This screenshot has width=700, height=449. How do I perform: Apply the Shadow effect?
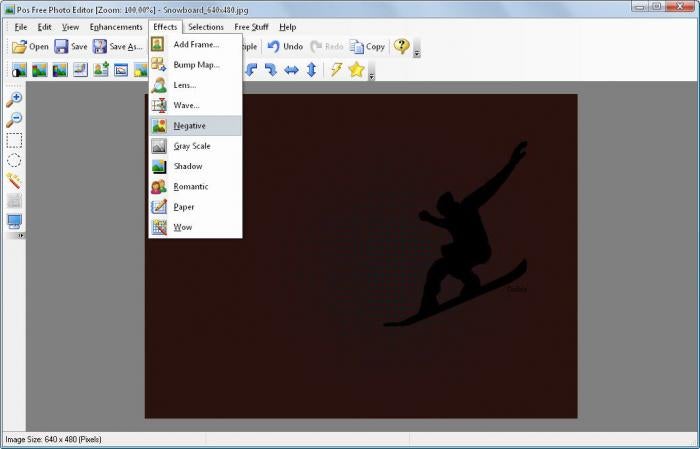coord(196,166)
